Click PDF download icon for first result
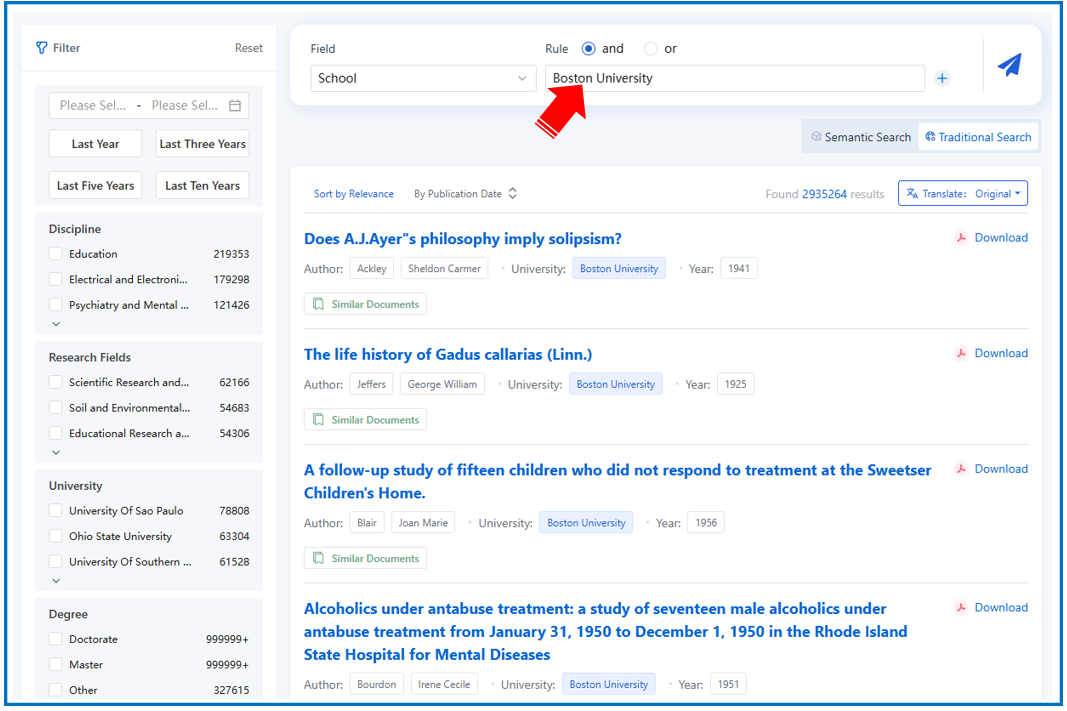 coord(960,238)
